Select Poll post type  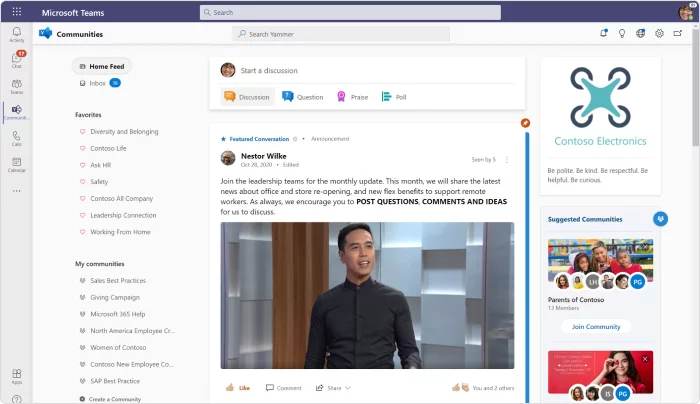pyautogui.click(x=394, y=97)
